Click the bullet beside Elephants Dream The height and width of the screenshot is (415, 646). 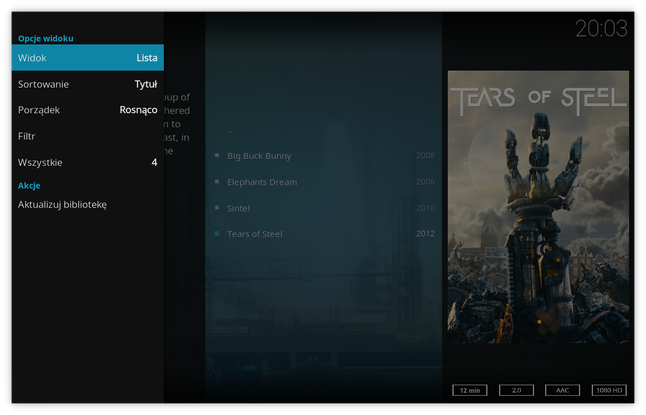(x=217, y=181)
